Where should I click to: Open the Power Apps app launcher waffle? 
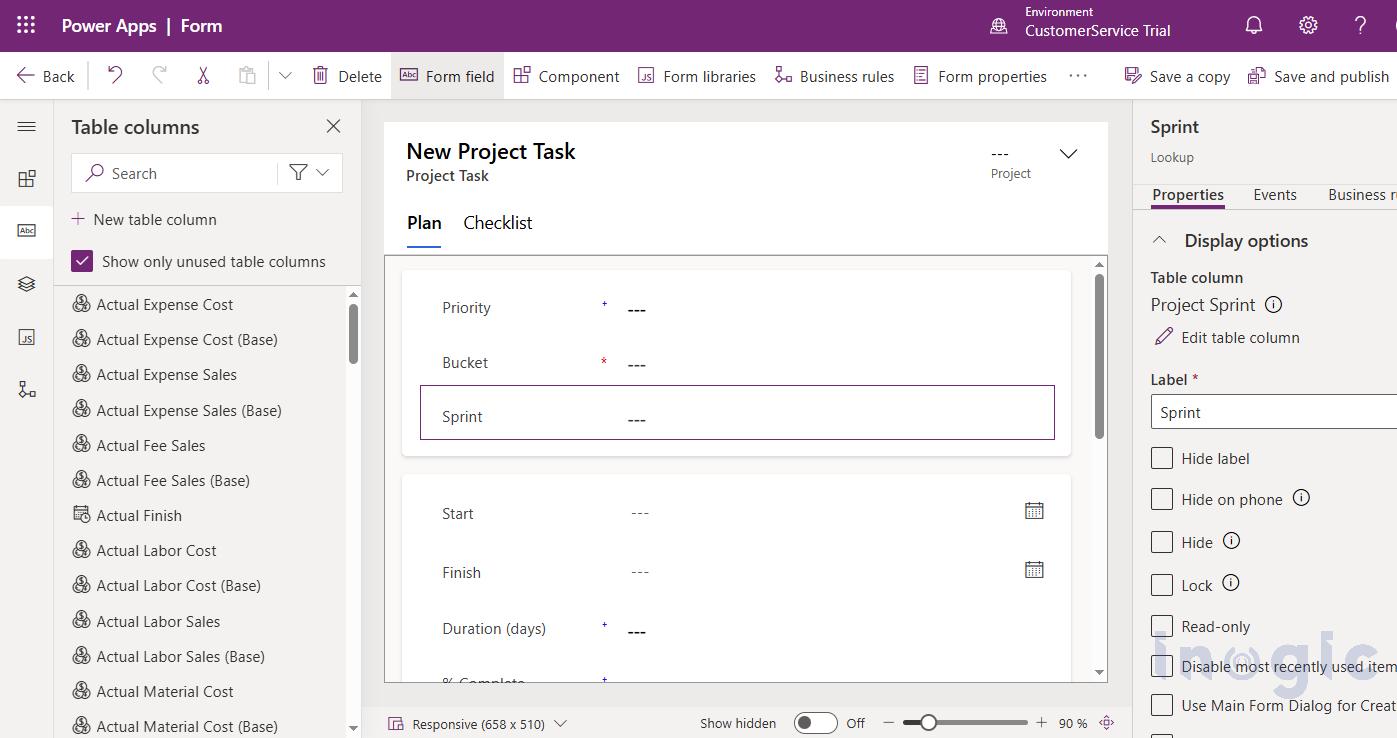[x=25, y=25]
